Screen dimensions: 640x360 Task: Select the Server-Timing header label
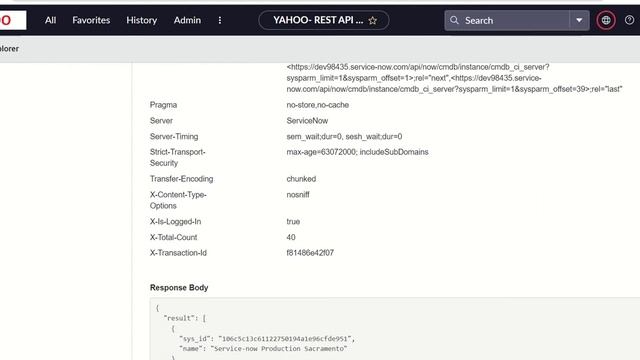[x=174, y=137]
